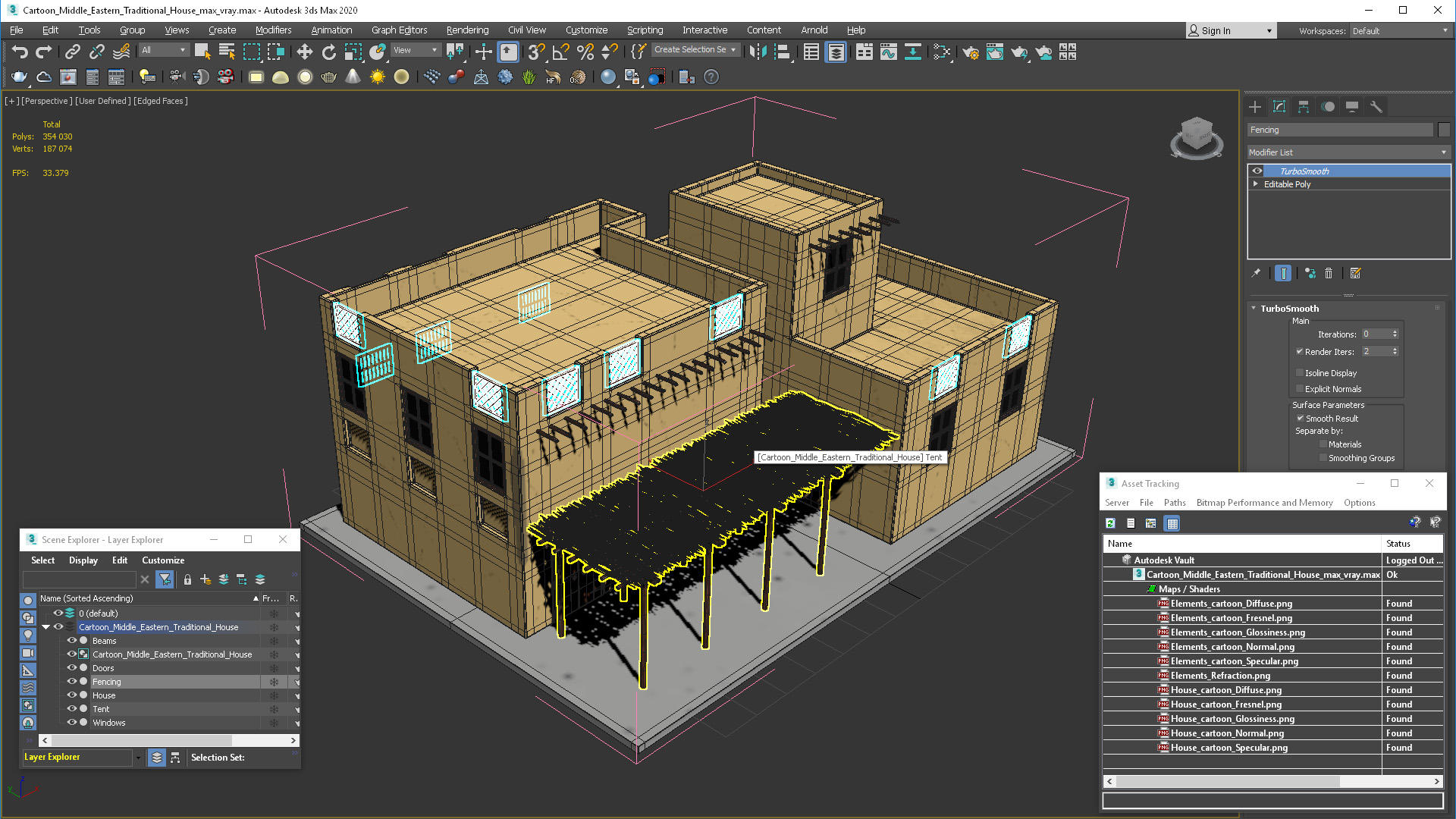Open the Utilities wrench panel in command panel
This screenshot has height=819, width=1456.
click(1376, 107)
